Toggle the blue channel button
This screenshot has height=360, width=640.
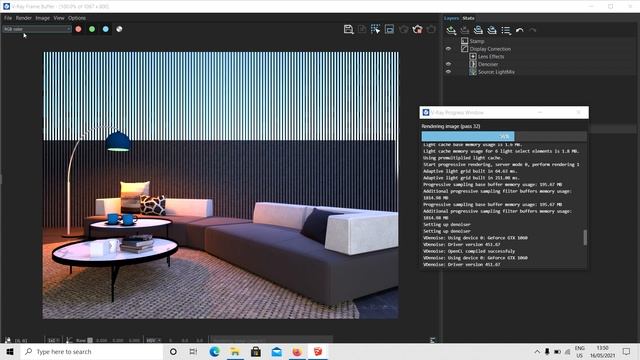[x=106, y=29]
